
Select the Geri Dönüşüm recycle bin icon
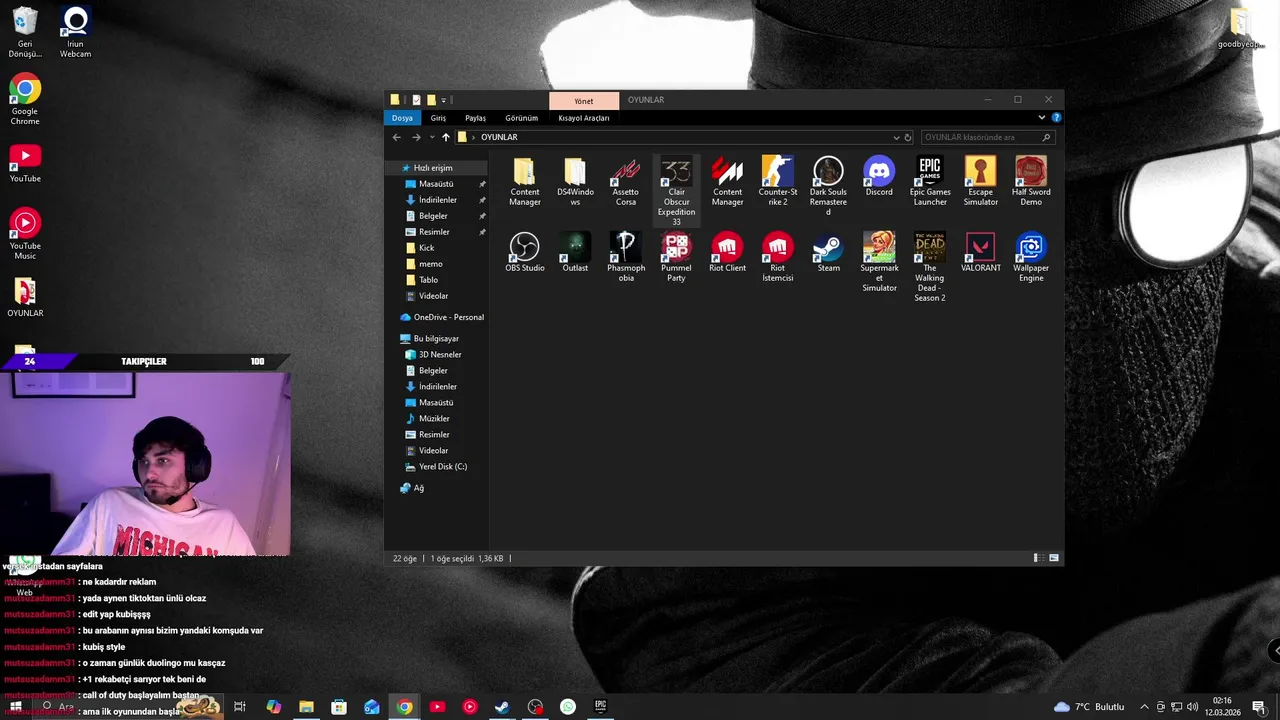[25, 33]
